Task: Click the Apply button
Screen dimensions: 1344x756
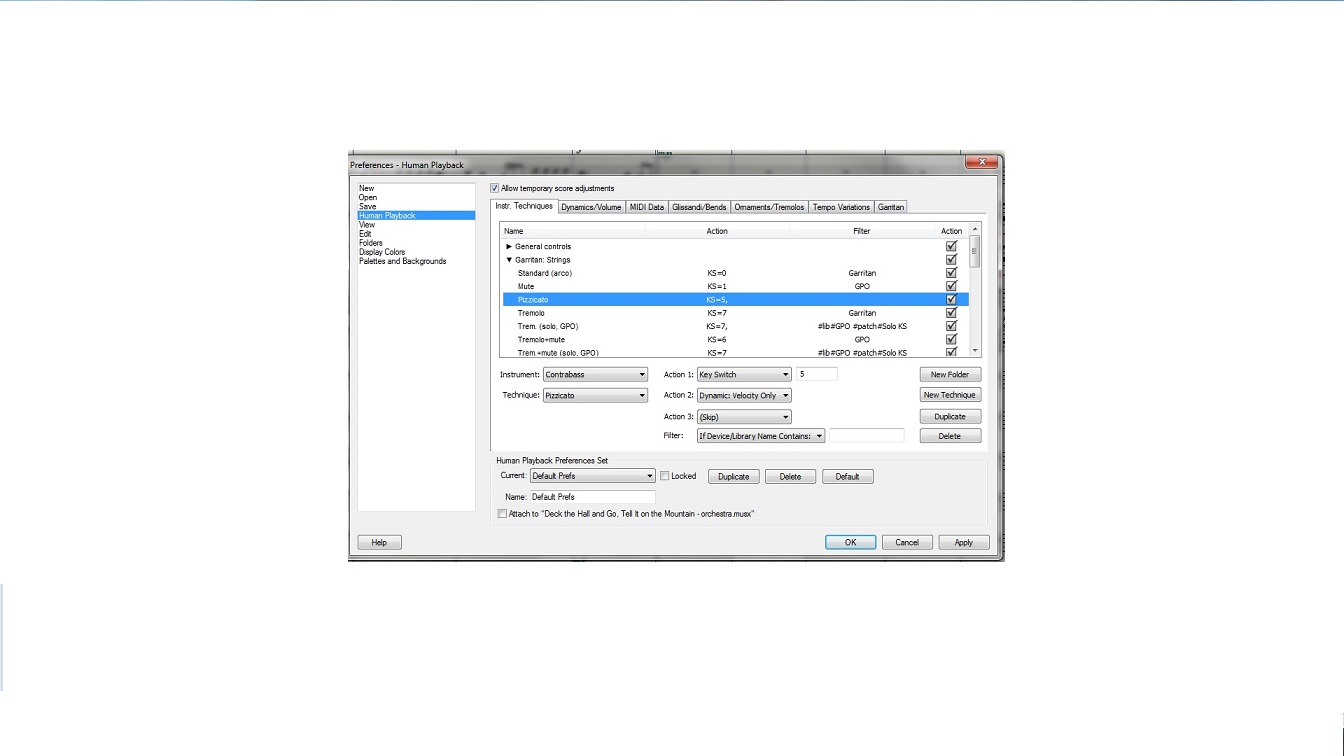Action: [964, 542]
